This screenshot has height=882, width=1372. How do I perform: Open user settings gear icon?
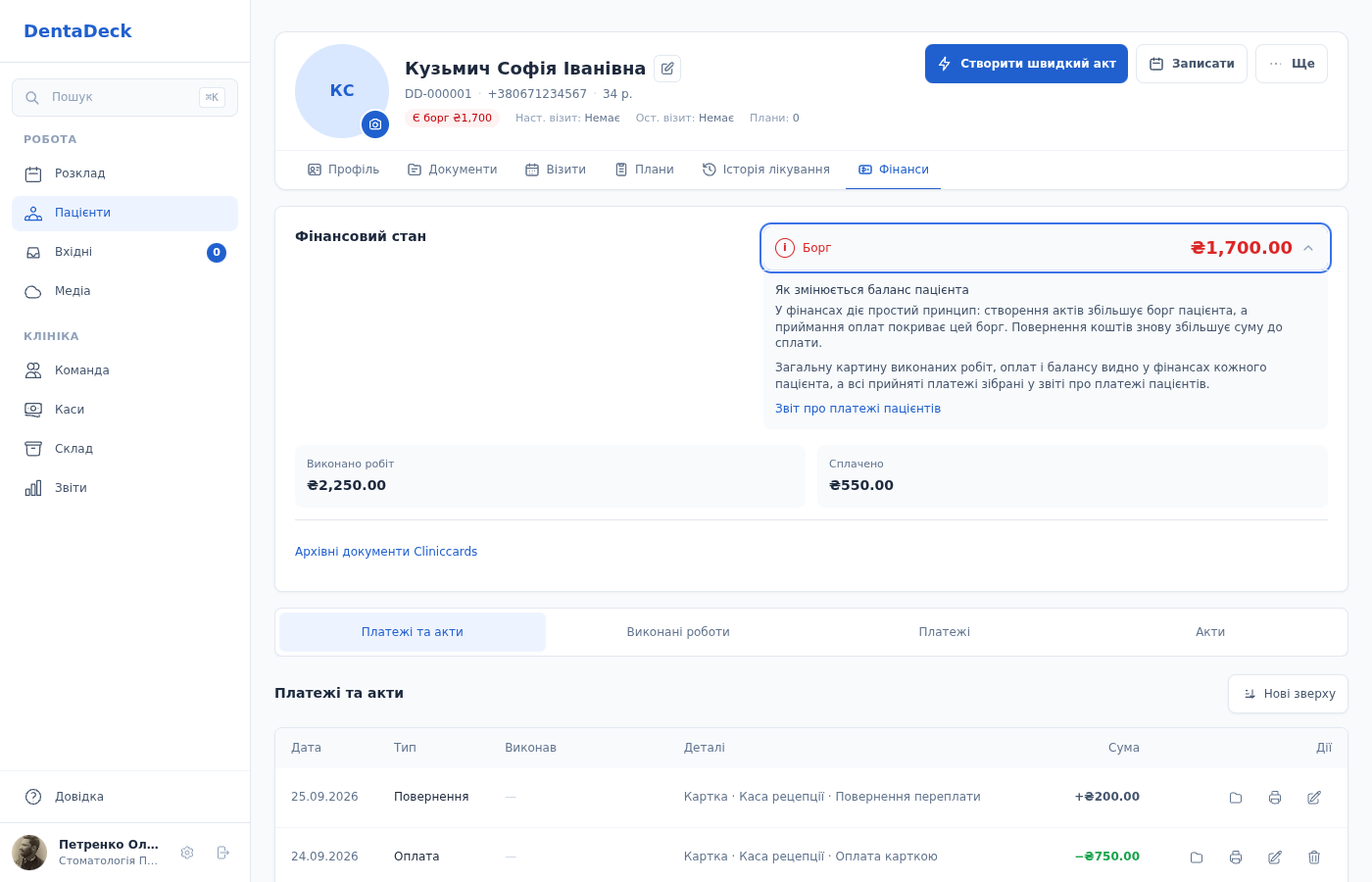point(187,853)
